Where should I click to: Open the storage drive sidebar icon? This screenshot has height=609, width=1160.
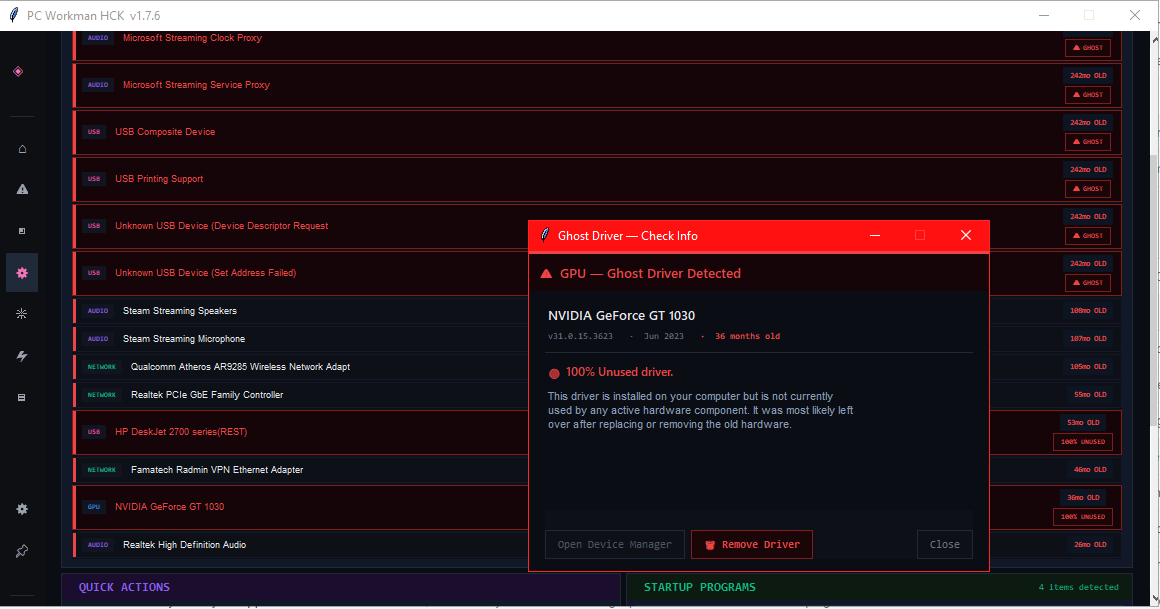click(x=21, y=397)
